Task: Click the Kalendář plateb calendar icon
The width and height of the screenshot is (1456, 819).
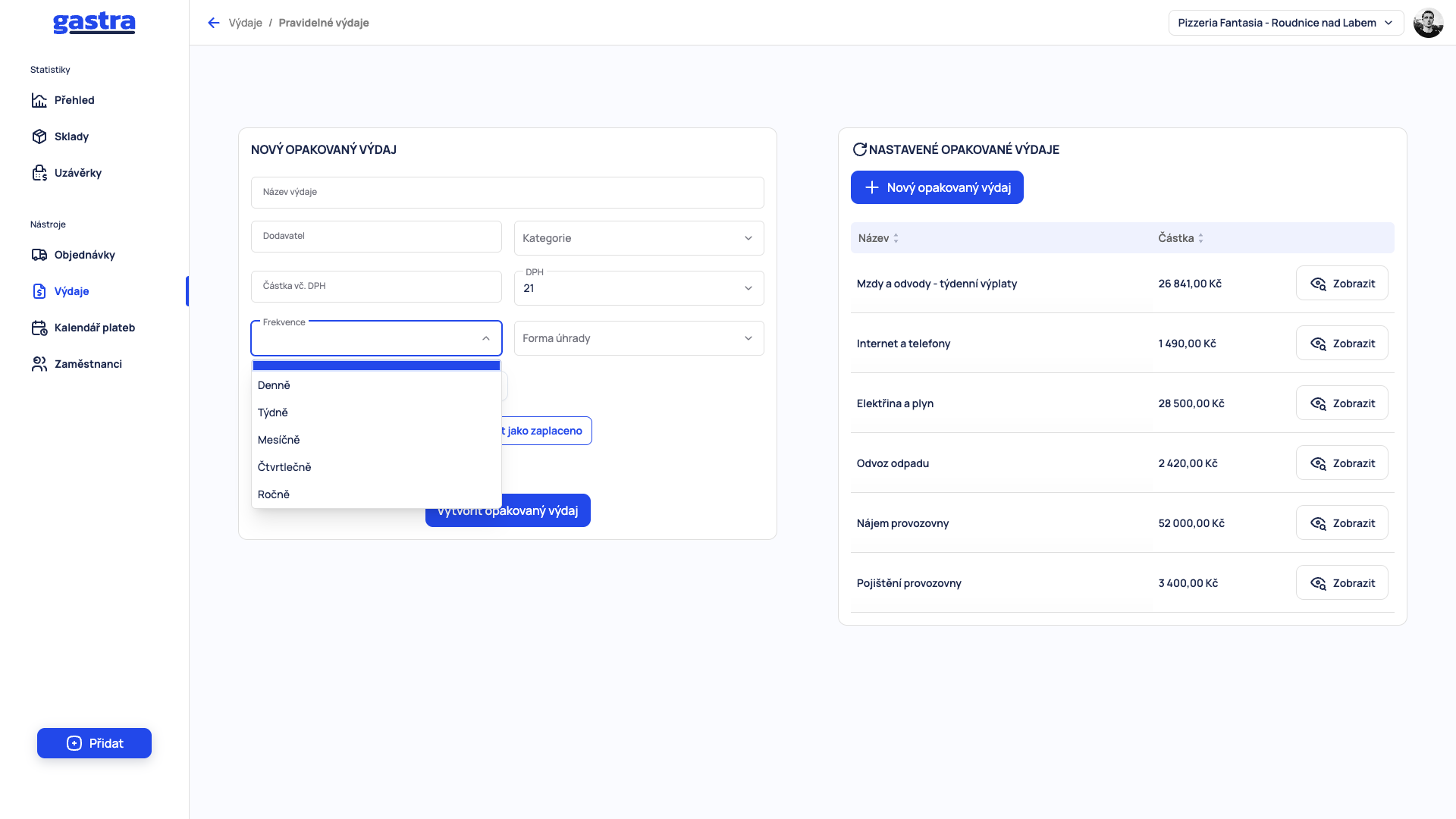Action: coord(39,328)
